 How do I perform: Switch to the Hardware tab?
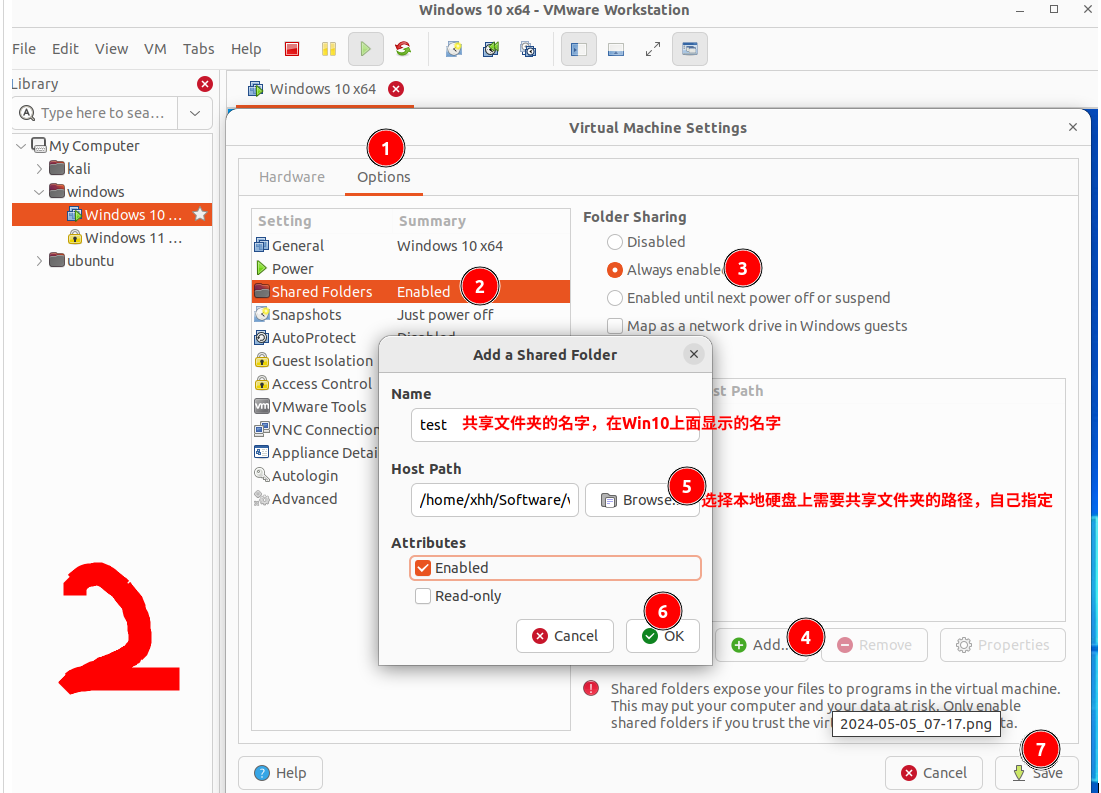(x=292, y=177)
